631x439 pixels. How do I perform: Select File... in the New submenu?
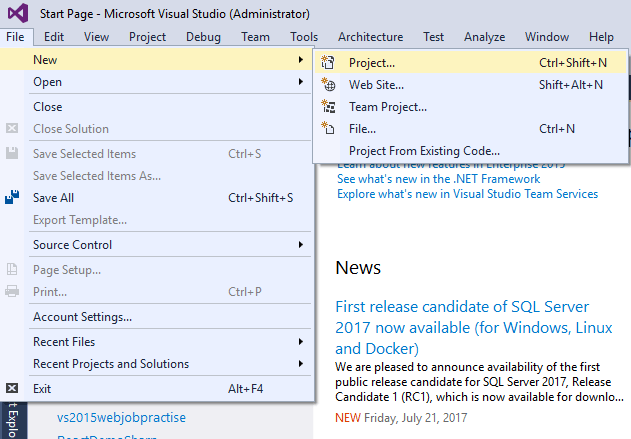tap(471, 129)
